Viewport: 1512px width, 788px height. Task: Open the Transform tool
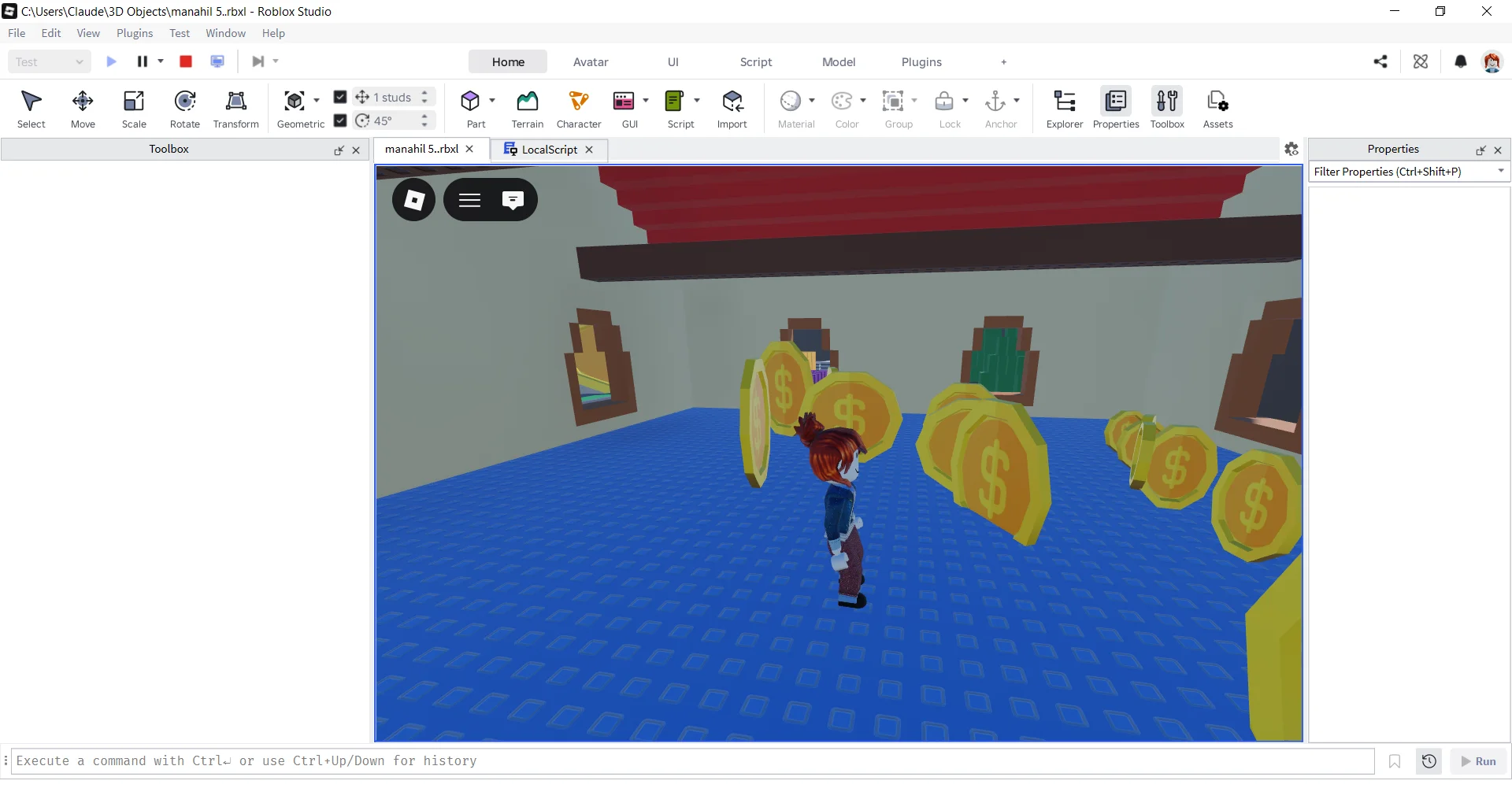click(x=235, y=109)
